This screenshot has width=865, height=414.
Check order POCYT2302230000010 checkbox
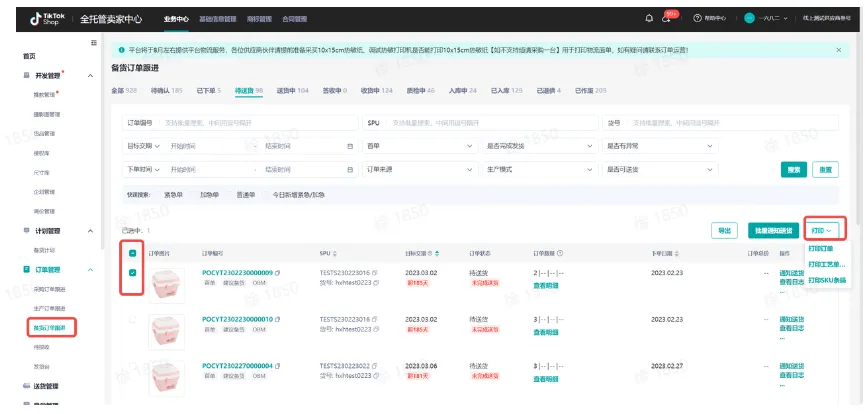(x=133, y=319)
